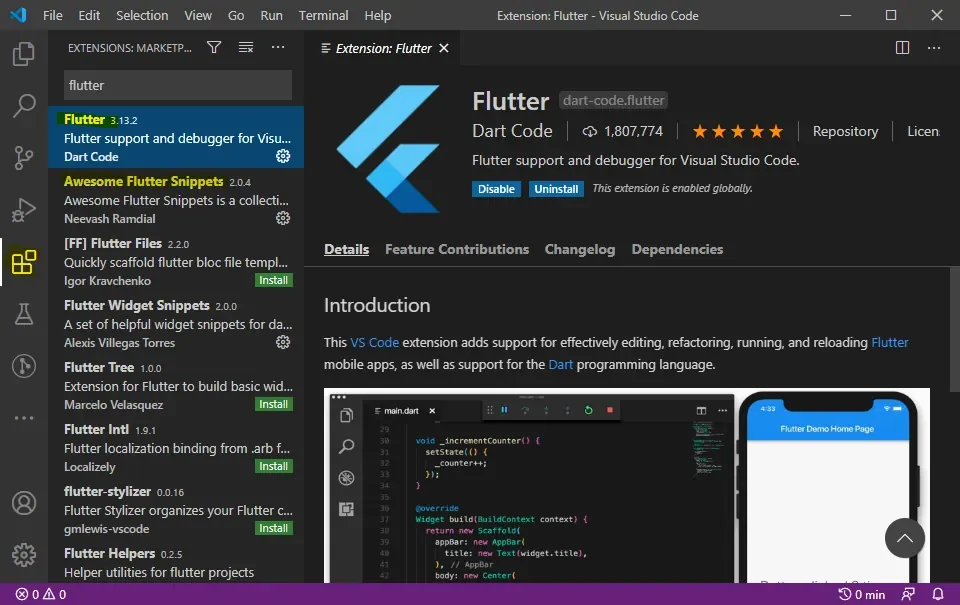Screen dimensions: 960x605
Task: Click the 0 min timer status item
Action: click(x=861, y=594)
